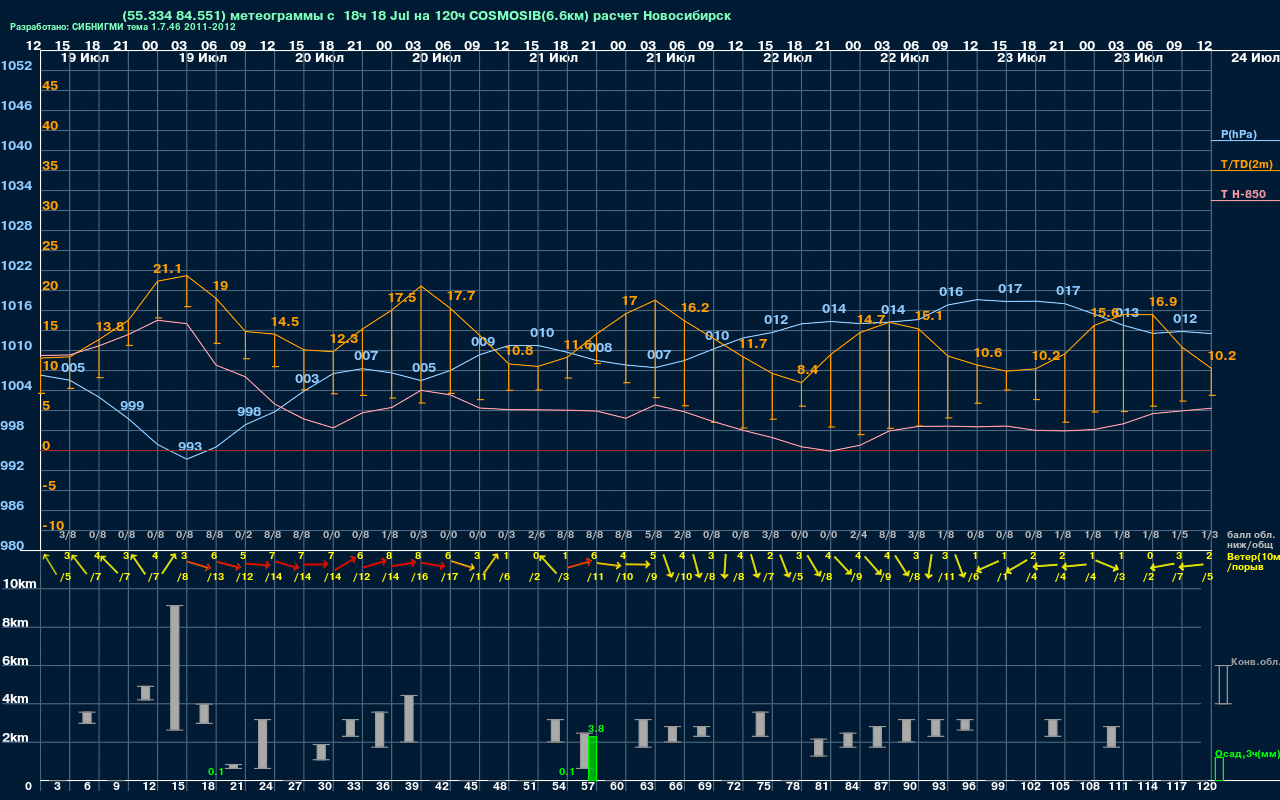Click the 'Осад,3ч(мм)' legend label
This screenshot has height=800, width=1280.
coord(1246,753)
